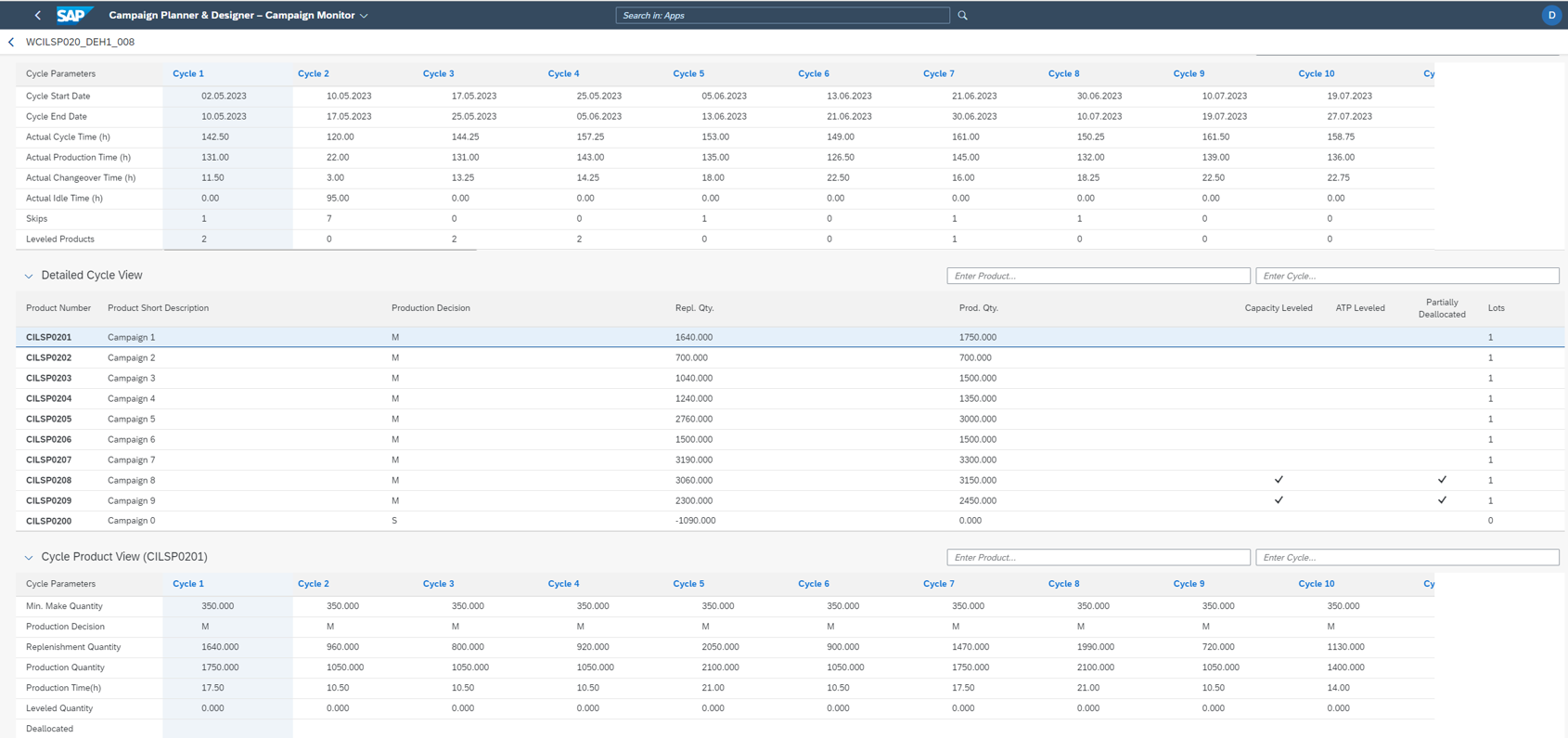Collapse the Cycle Product View section

29,558
